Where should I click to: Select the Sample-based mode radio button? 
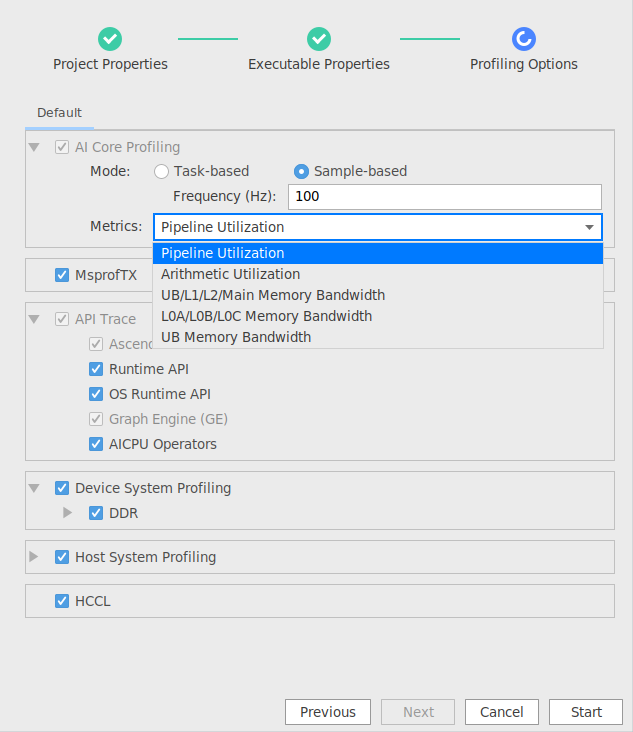[x=301, y=171]
